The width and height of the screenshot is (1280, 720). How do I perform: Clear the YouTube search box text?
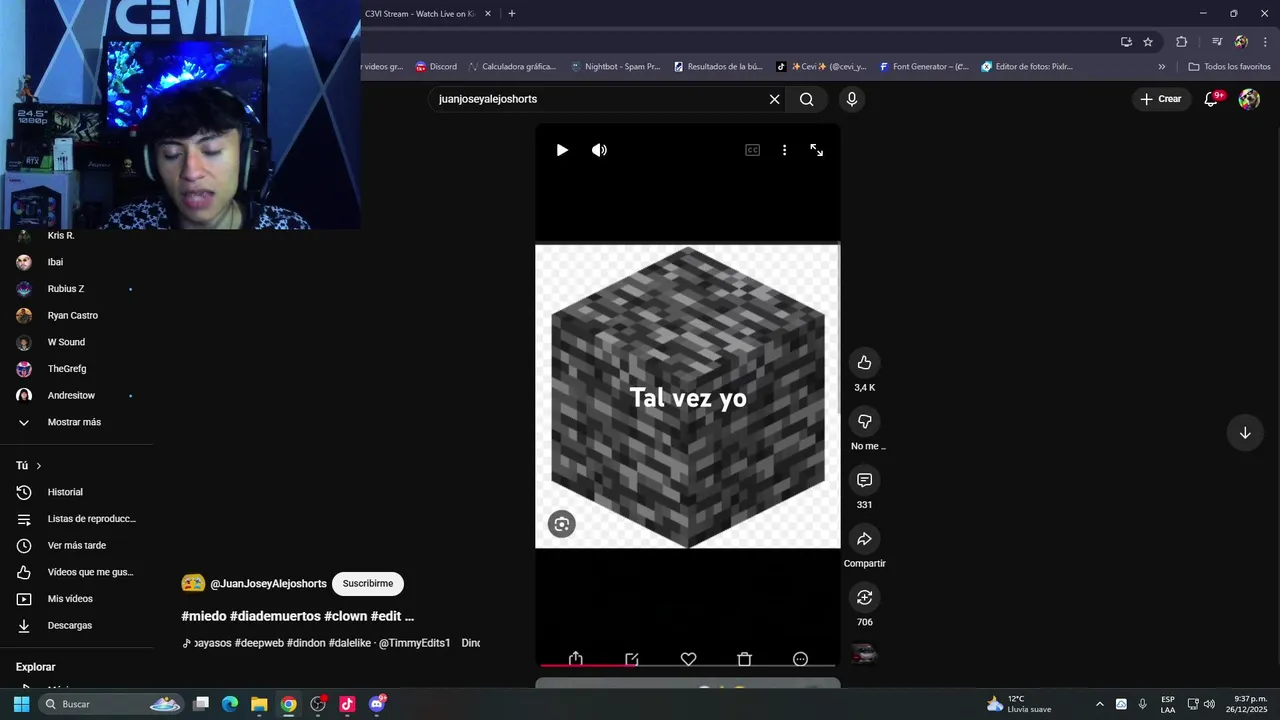tap(774, 99)
